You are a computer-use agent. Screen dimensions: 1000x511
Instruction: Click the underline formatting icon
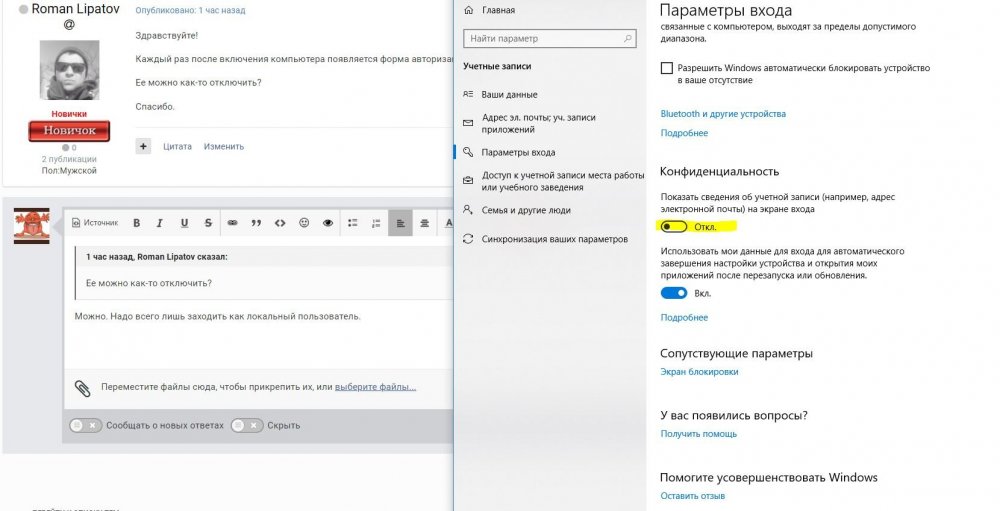tap(184, 223)
